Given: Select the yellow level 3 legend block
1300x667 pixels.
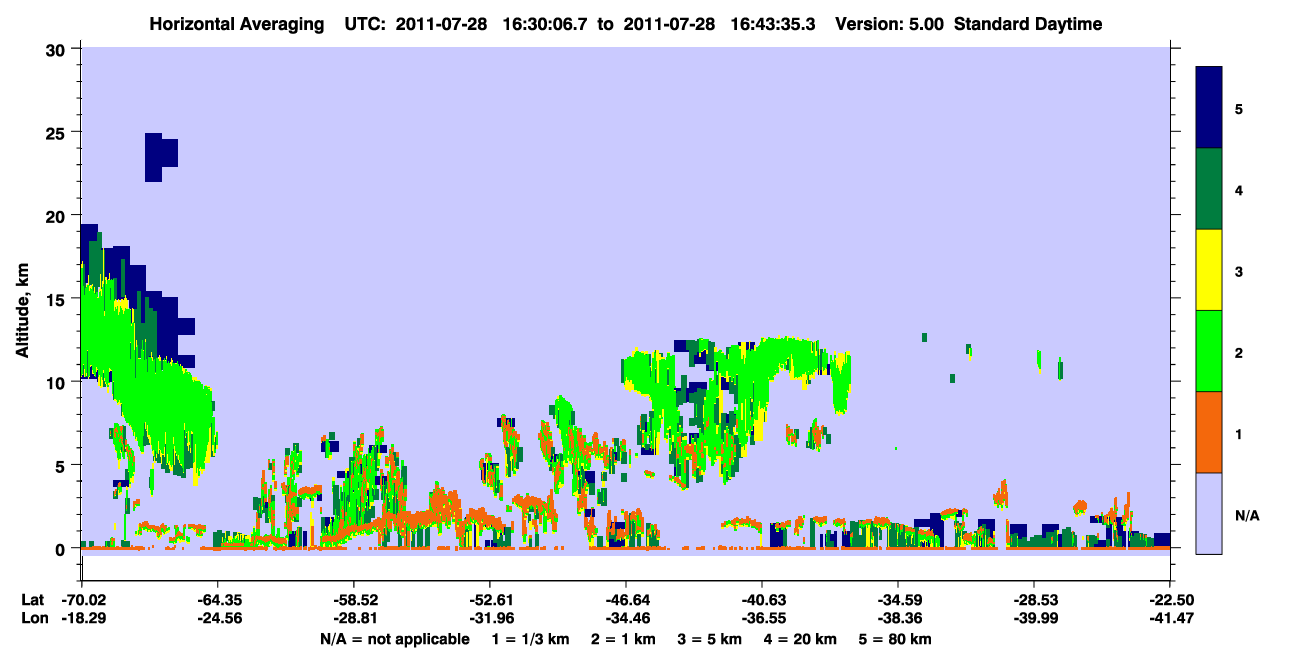Looking at the screenshot, I should tap(1209, 270).
